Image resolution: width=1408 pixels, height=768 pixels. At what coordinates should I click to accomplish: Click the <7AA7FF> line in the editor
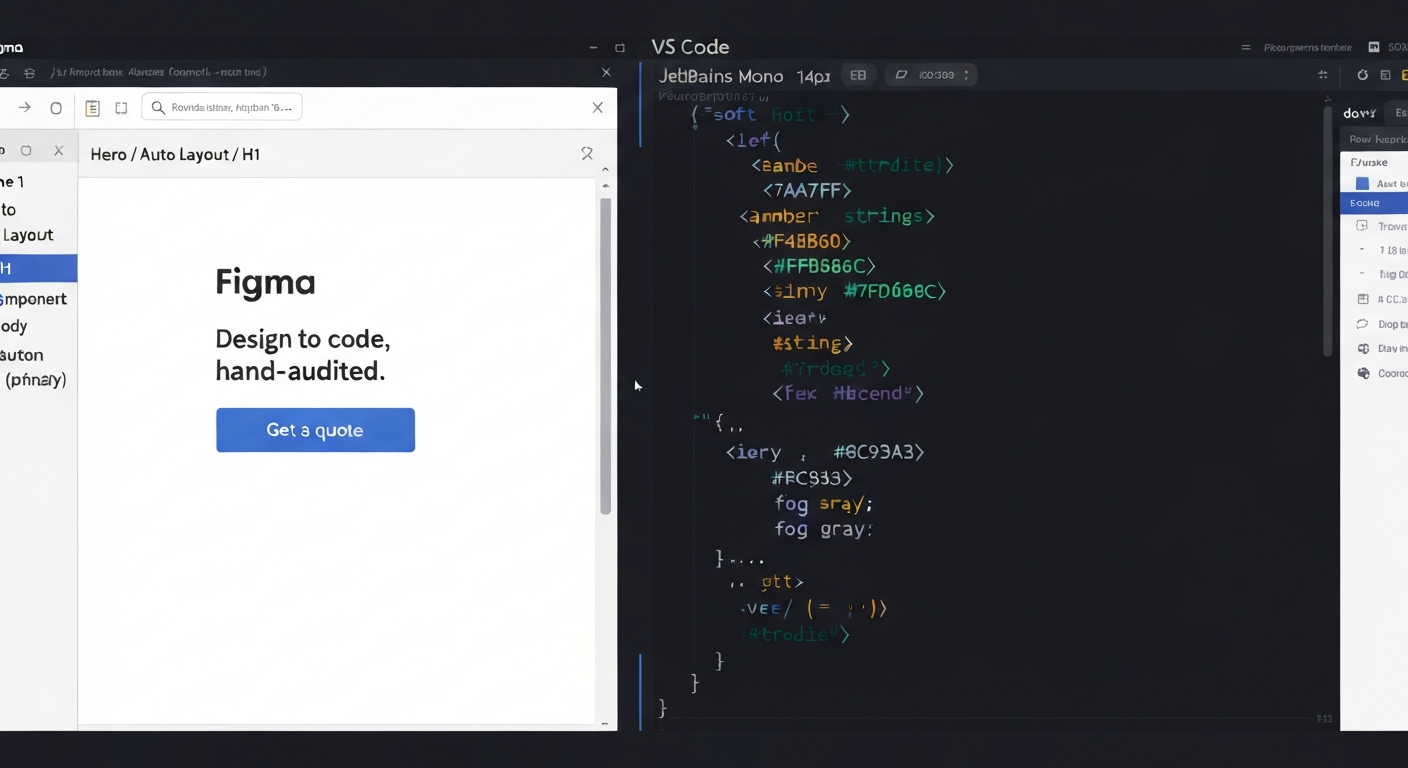[x=807, y=189]
